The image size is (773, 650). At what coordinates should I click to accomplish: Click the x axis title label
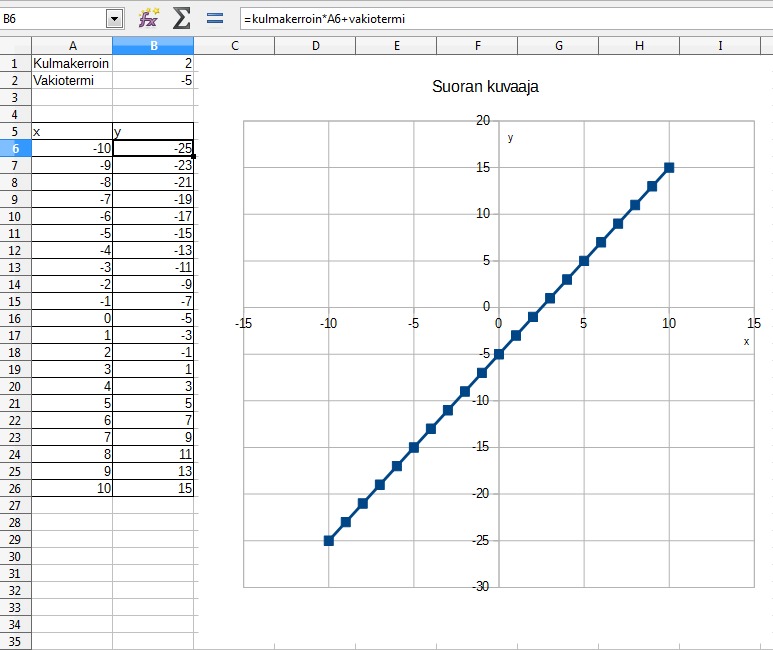coord(746,341)
